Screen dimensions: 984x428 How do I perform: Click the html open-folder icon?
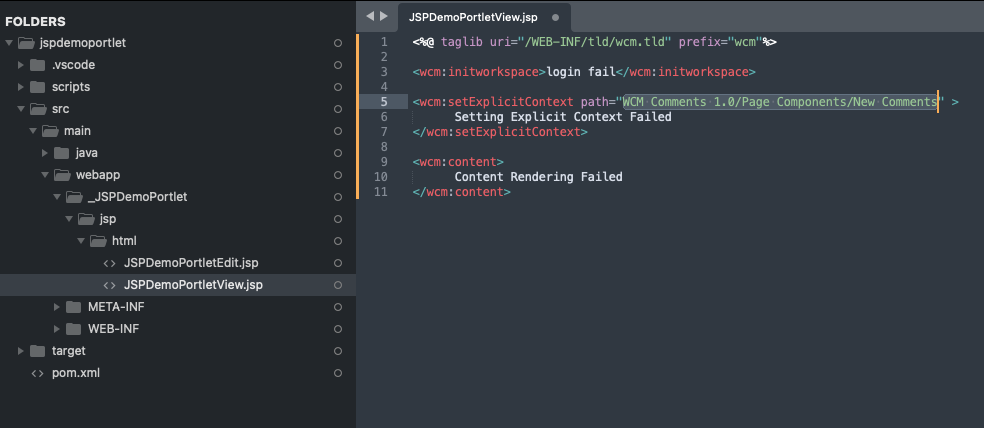pos(97,241)
